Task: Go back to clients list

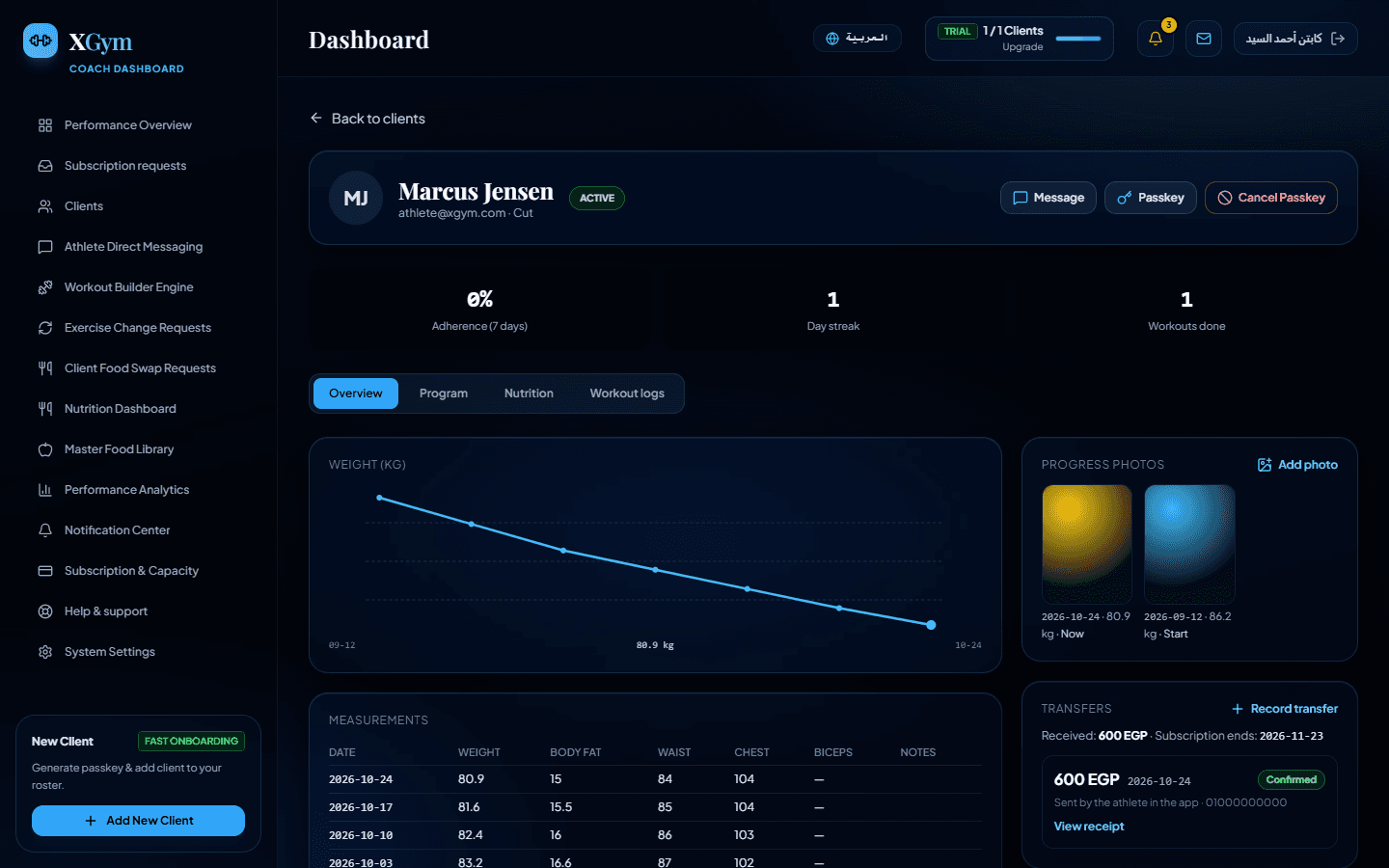Action: [368, 119]
